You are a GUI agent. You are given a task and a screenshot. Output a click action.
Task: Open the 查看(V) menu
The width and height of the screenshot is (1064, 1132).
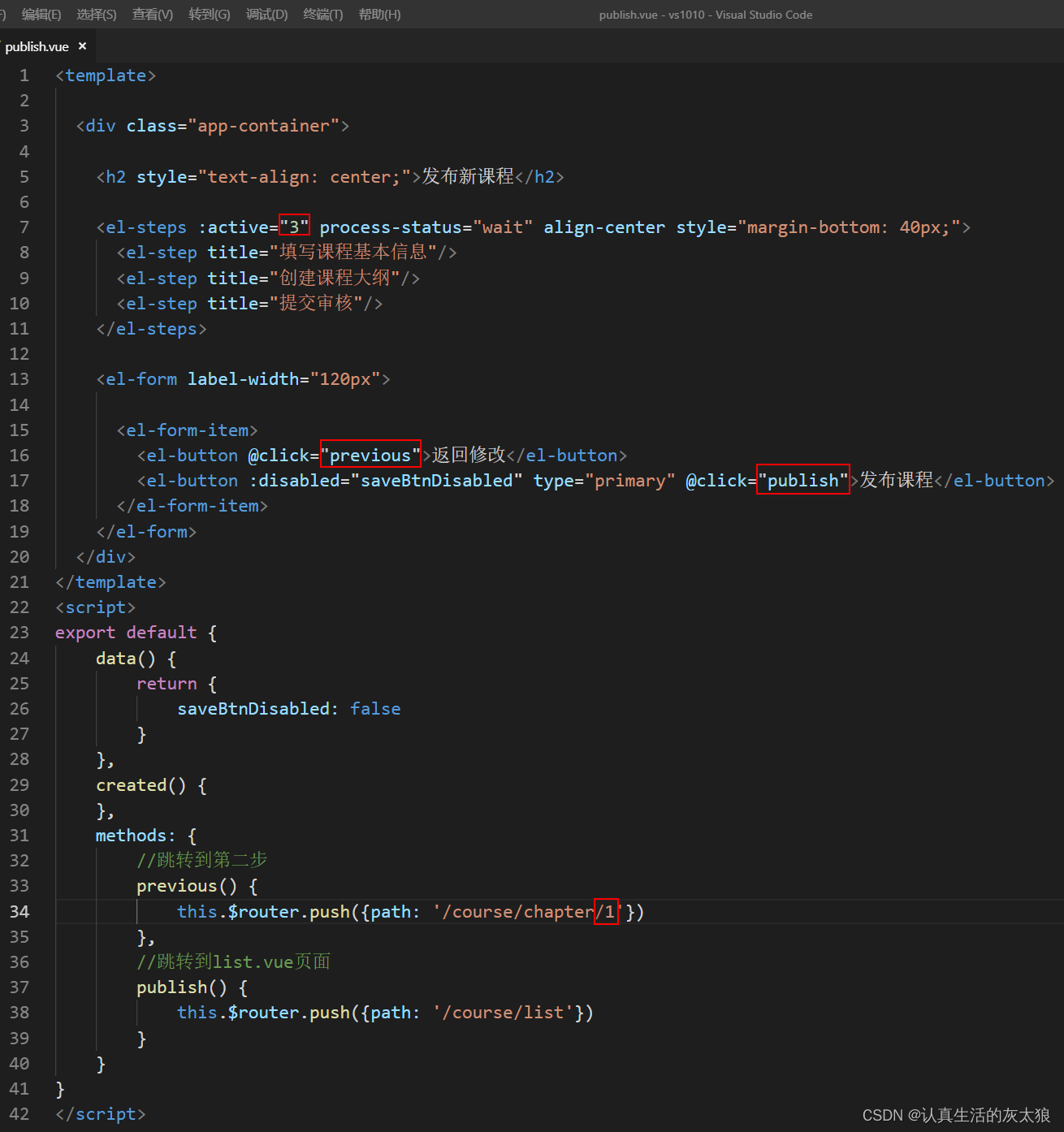pyautogui.click(x=153, y=15)
